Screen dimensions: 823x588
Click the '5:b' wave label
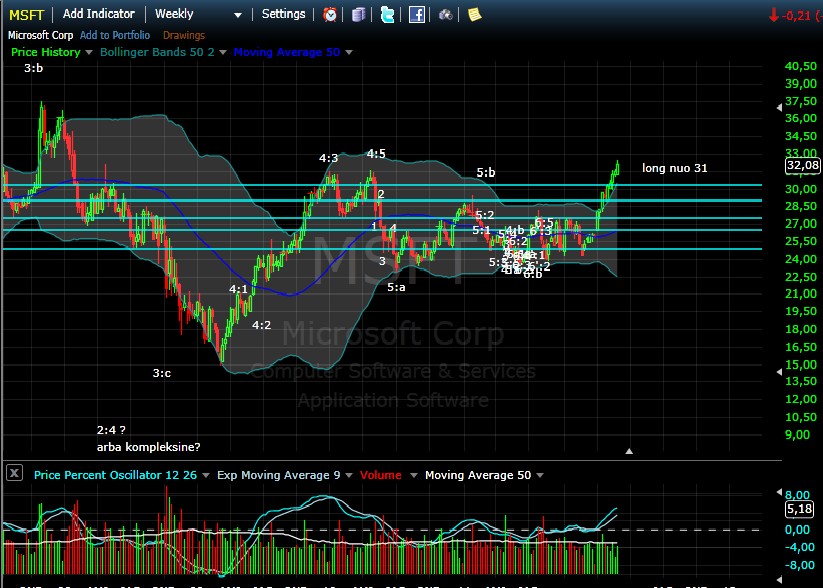486,173
